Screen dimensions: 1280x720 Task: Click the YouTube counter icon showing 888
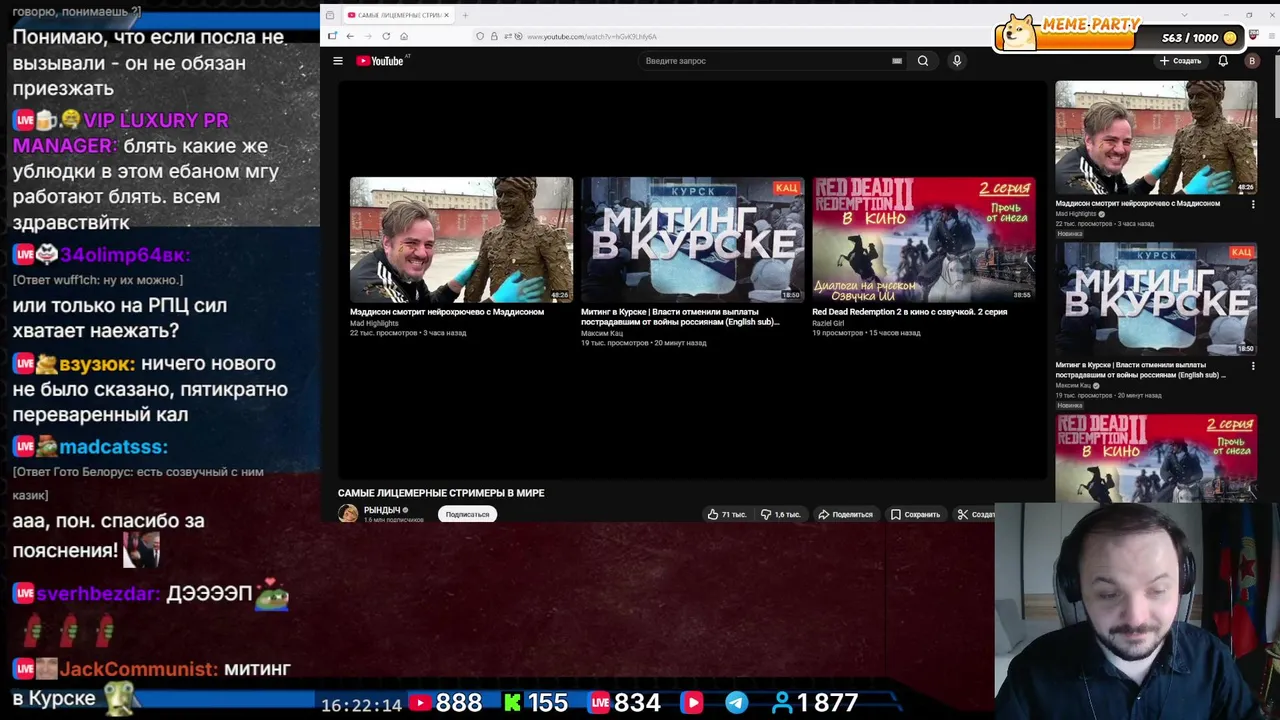coord(421,703)
